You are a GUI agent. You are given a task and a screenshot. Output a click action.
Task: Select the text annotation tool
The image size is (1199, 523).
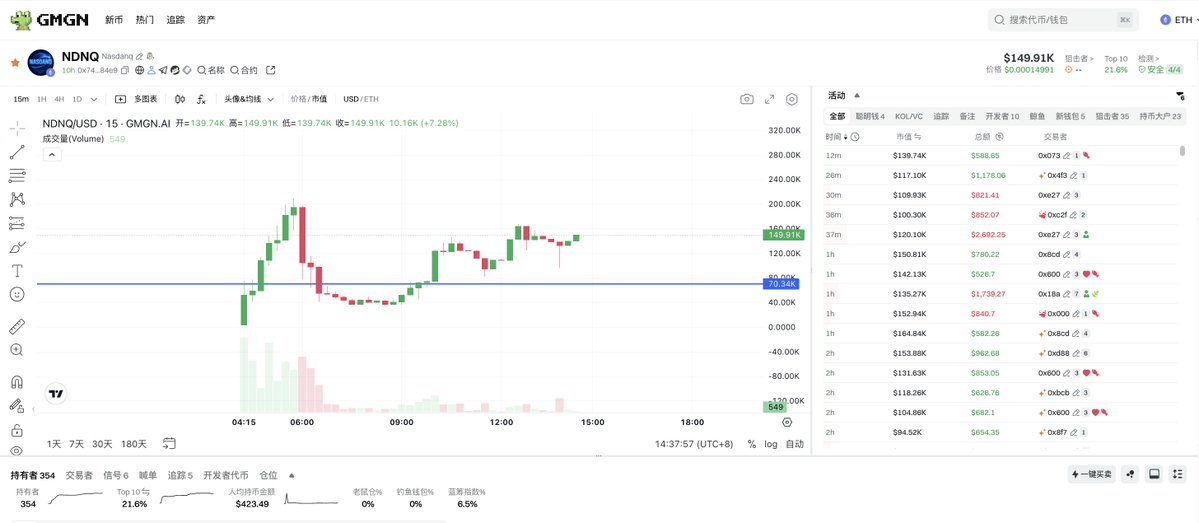[17, 271]
